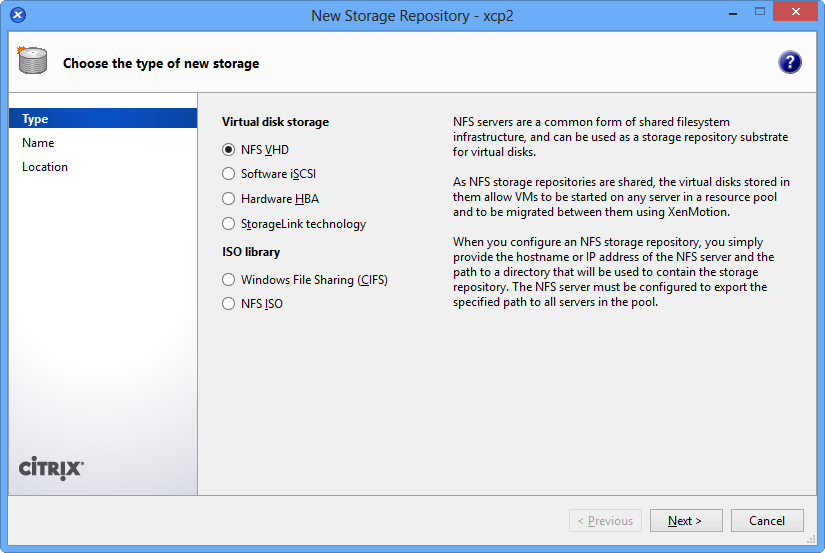This screenshot has height=553, width=825.
Task: Click the storage disk icon in header
Action: (x=32, y=61)
